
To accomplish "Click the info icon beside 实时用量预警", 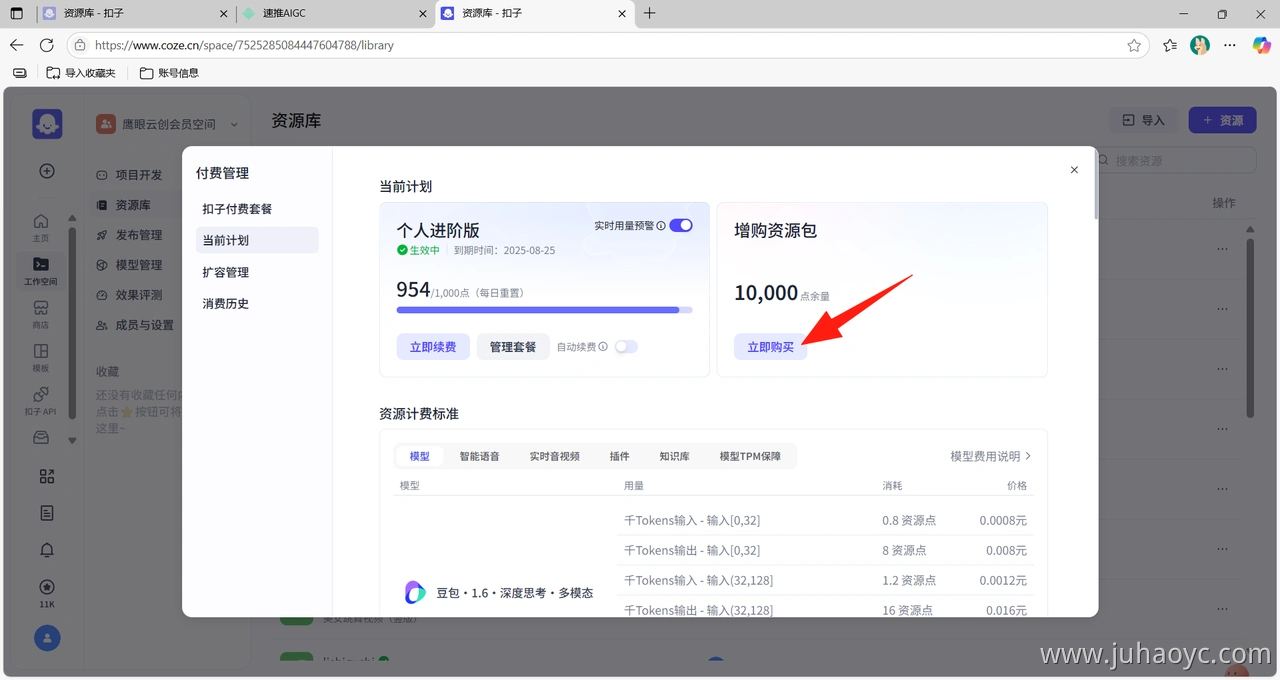I will coord(661,226).
